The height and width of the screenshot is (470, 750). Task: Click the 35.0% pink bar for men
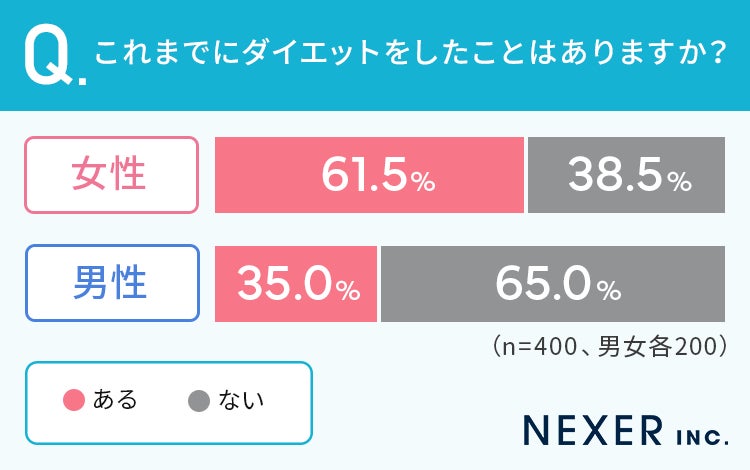tap(296, 284)
